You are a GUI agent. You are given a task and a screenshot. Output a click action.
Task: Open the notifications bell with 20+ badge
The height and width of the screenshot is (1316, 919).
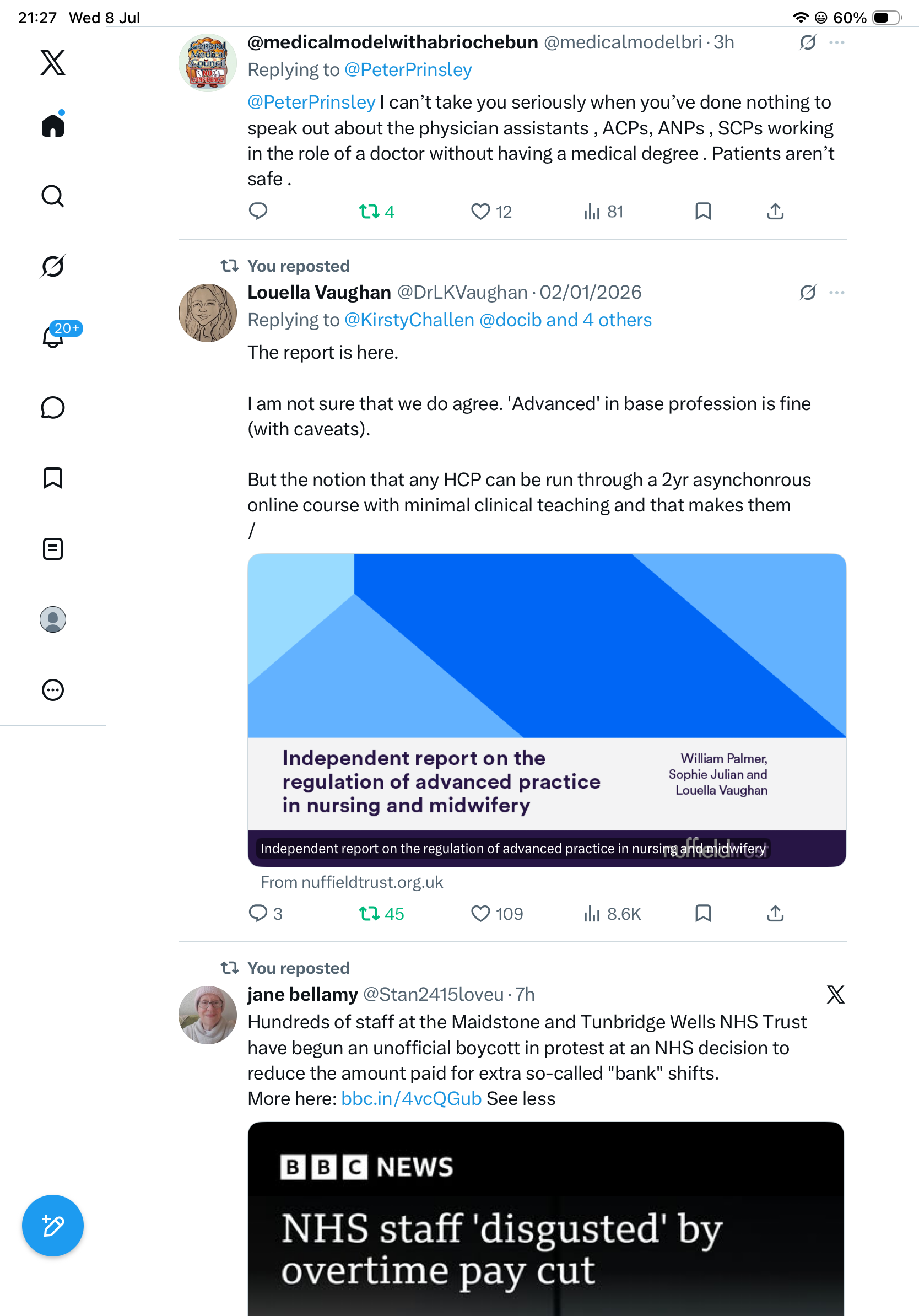click(x=53, y=337)
